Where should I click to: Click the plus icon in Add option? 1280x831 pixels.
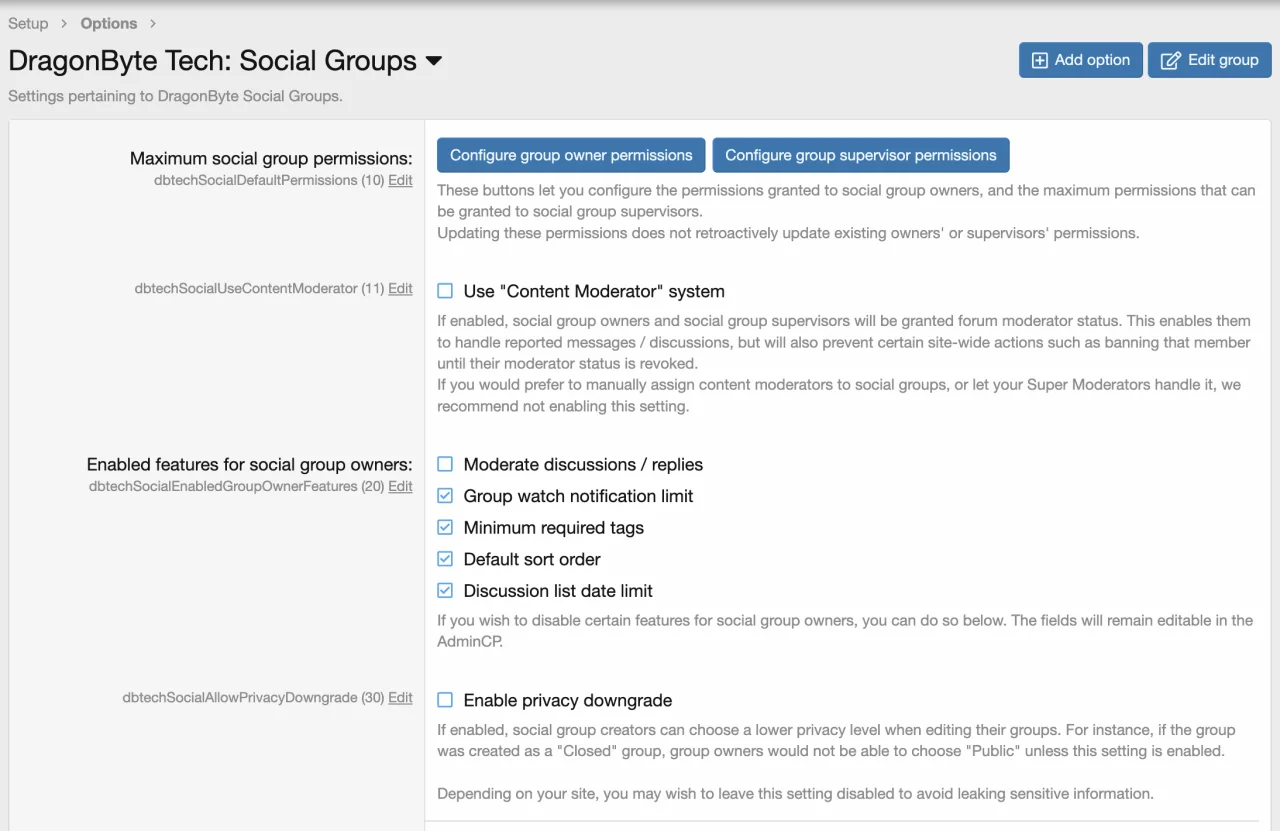click(1040, 60)
